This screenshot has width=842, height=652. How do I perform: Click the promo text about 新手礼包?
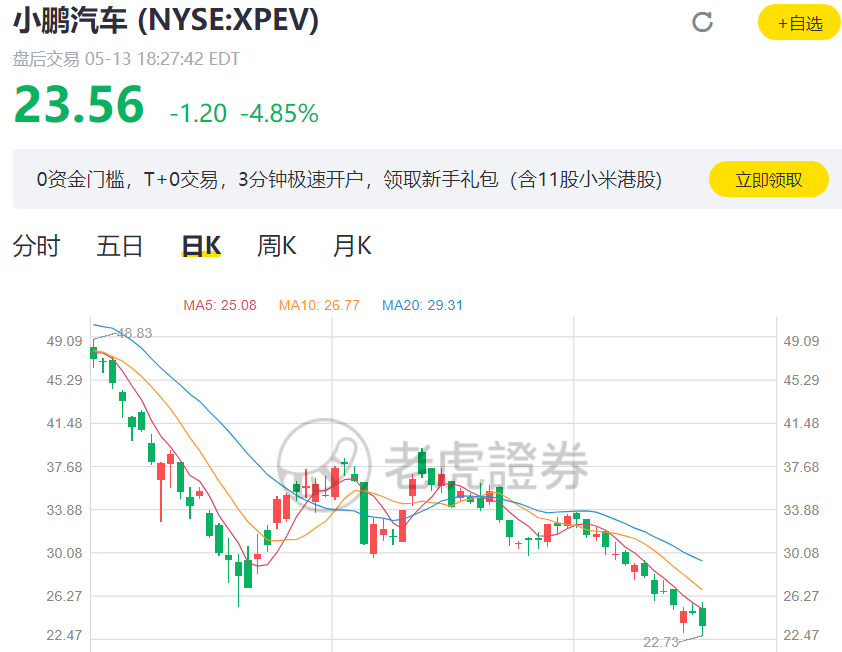[x=349, y=180]
